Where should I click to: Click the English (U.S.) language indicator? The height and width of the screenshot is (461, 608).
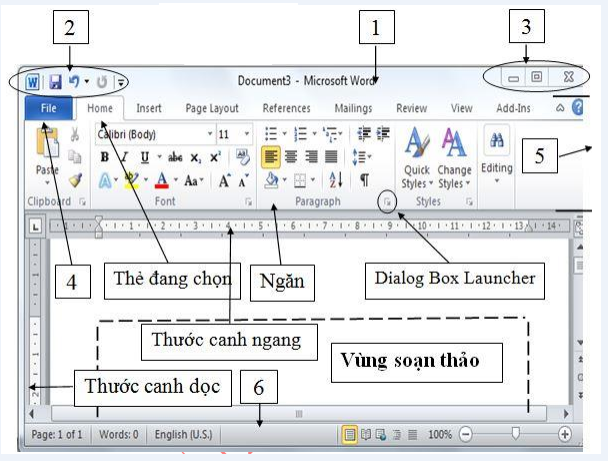tap(184, 435)
